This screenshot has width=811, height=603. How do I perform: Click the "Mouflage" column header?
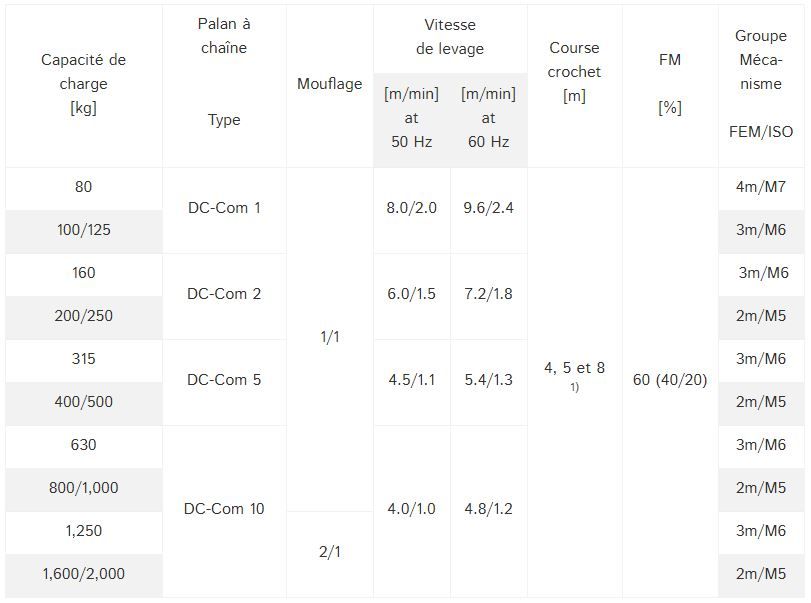pos(329,84)
